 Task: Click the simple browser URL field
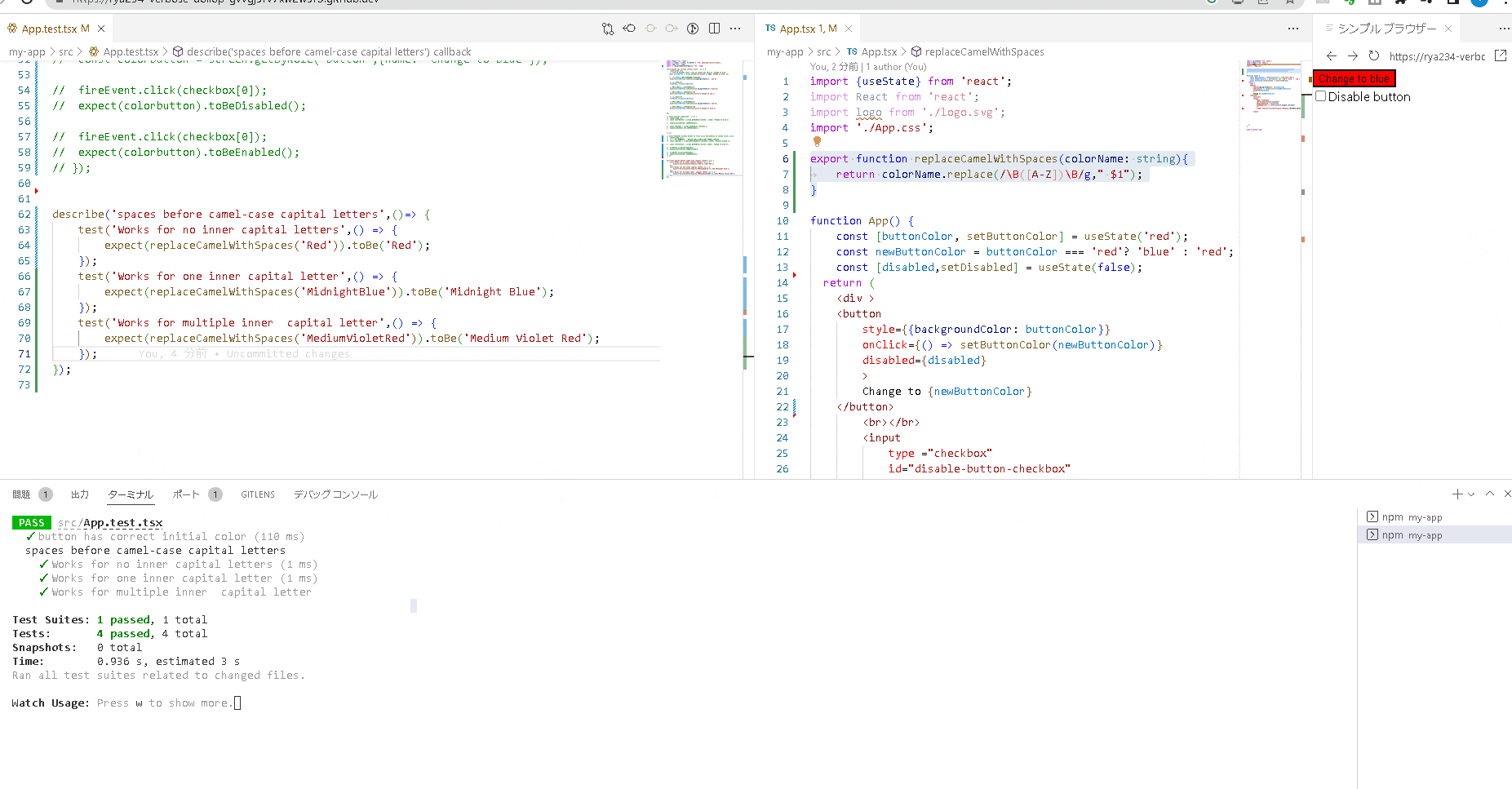(x=1438, y=56)
